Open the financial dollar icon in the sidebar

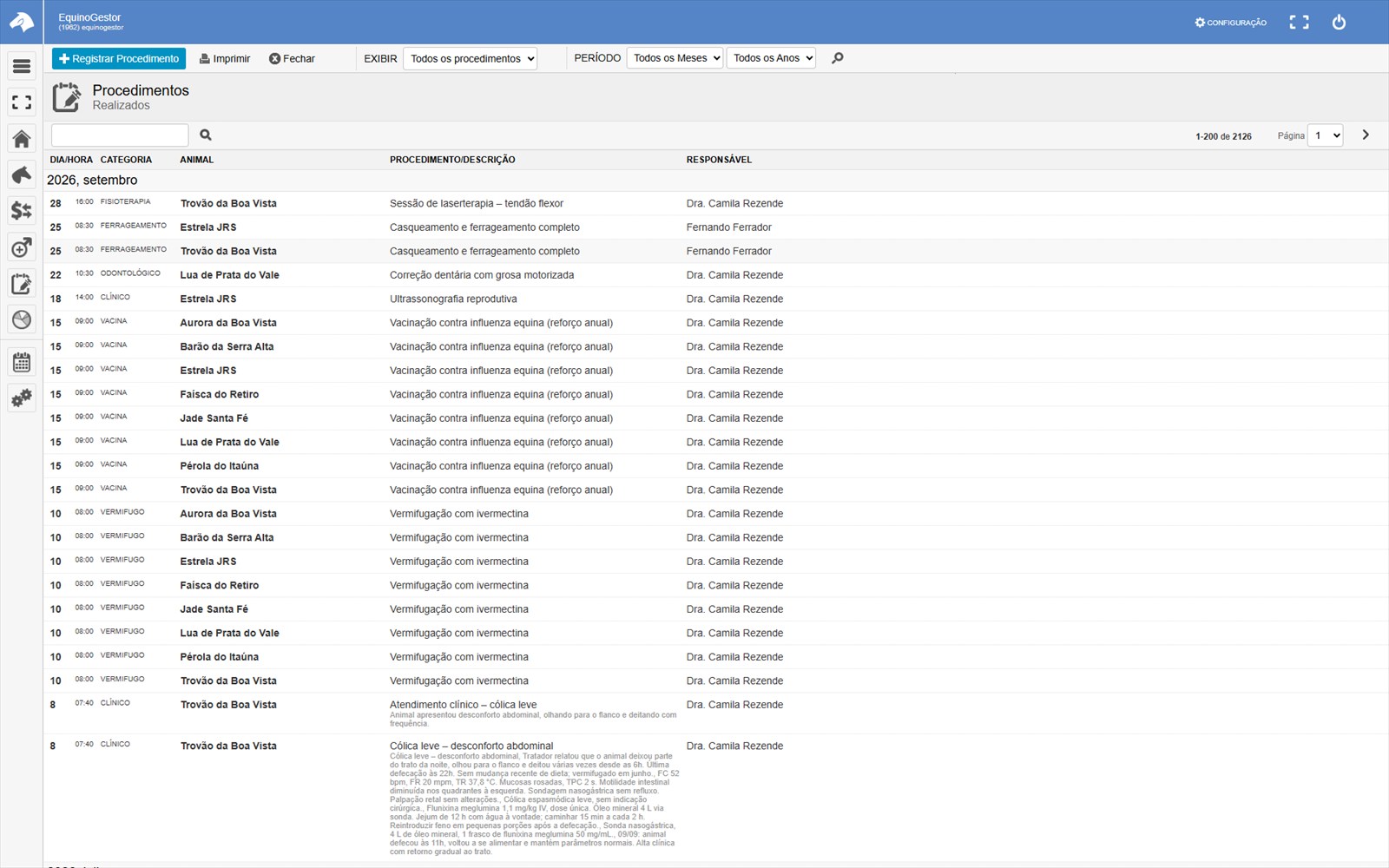22,211
